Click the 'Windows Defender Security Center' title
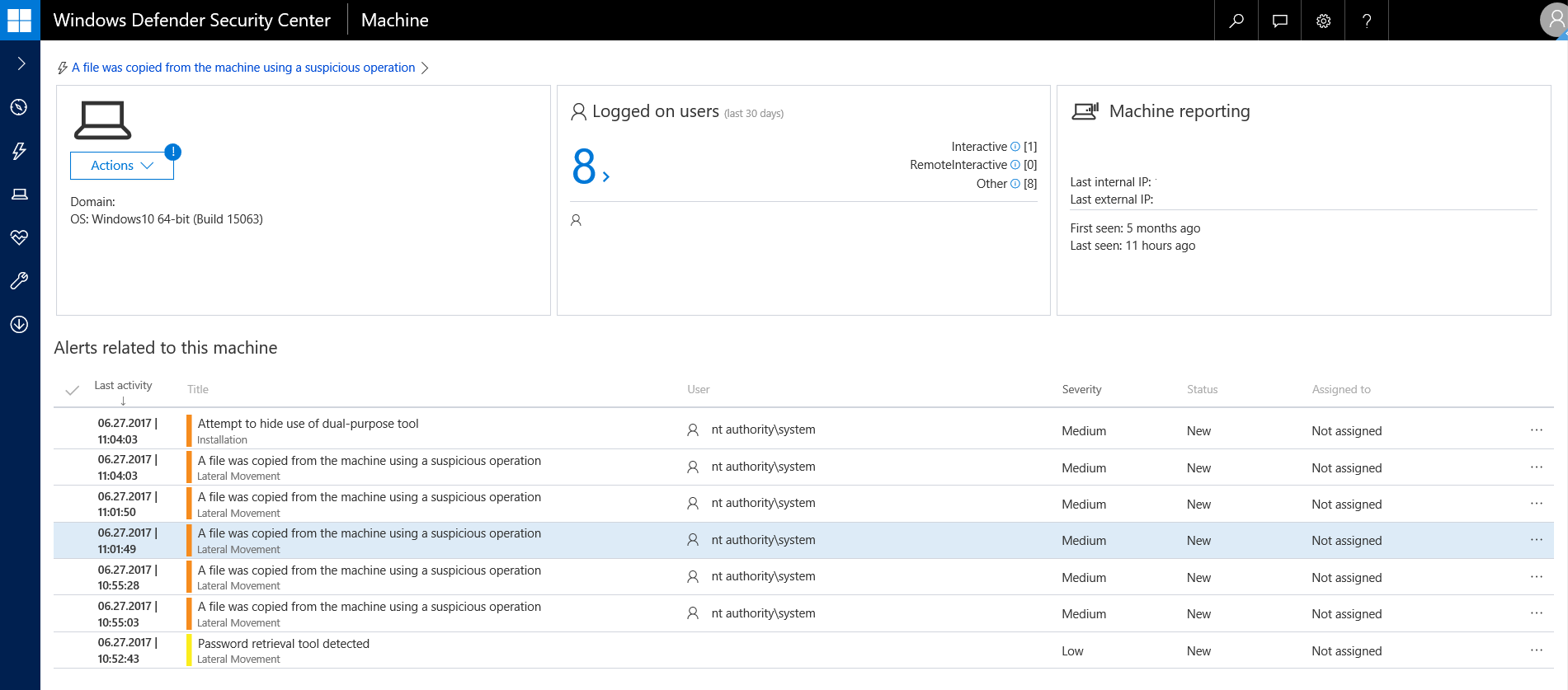Viewport: 1568px width, 690px height. point(191,21)
